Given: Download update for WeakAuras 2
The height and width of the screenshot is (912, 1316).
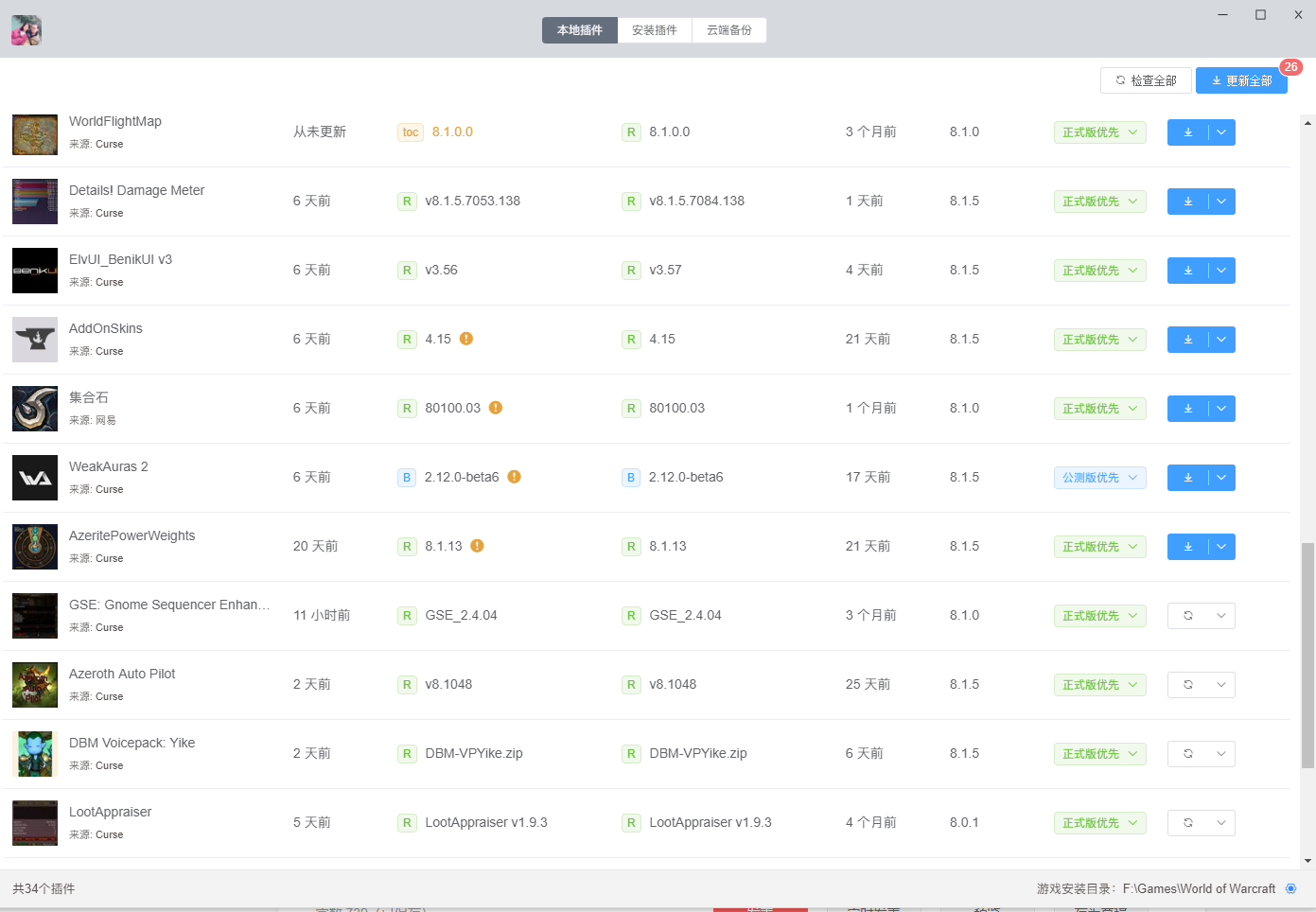Looking at the screenshot, I should (1187, 478).
